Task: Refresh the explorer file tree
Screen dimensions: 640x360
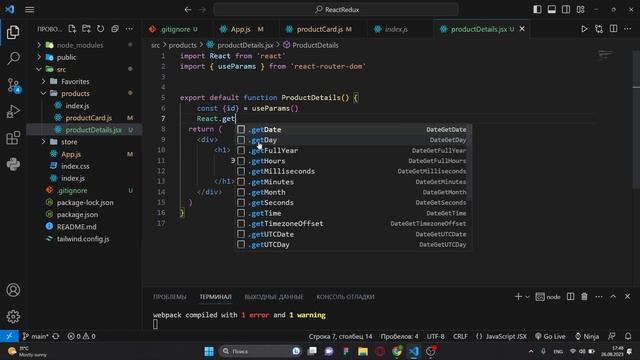Action: point(100,29)
